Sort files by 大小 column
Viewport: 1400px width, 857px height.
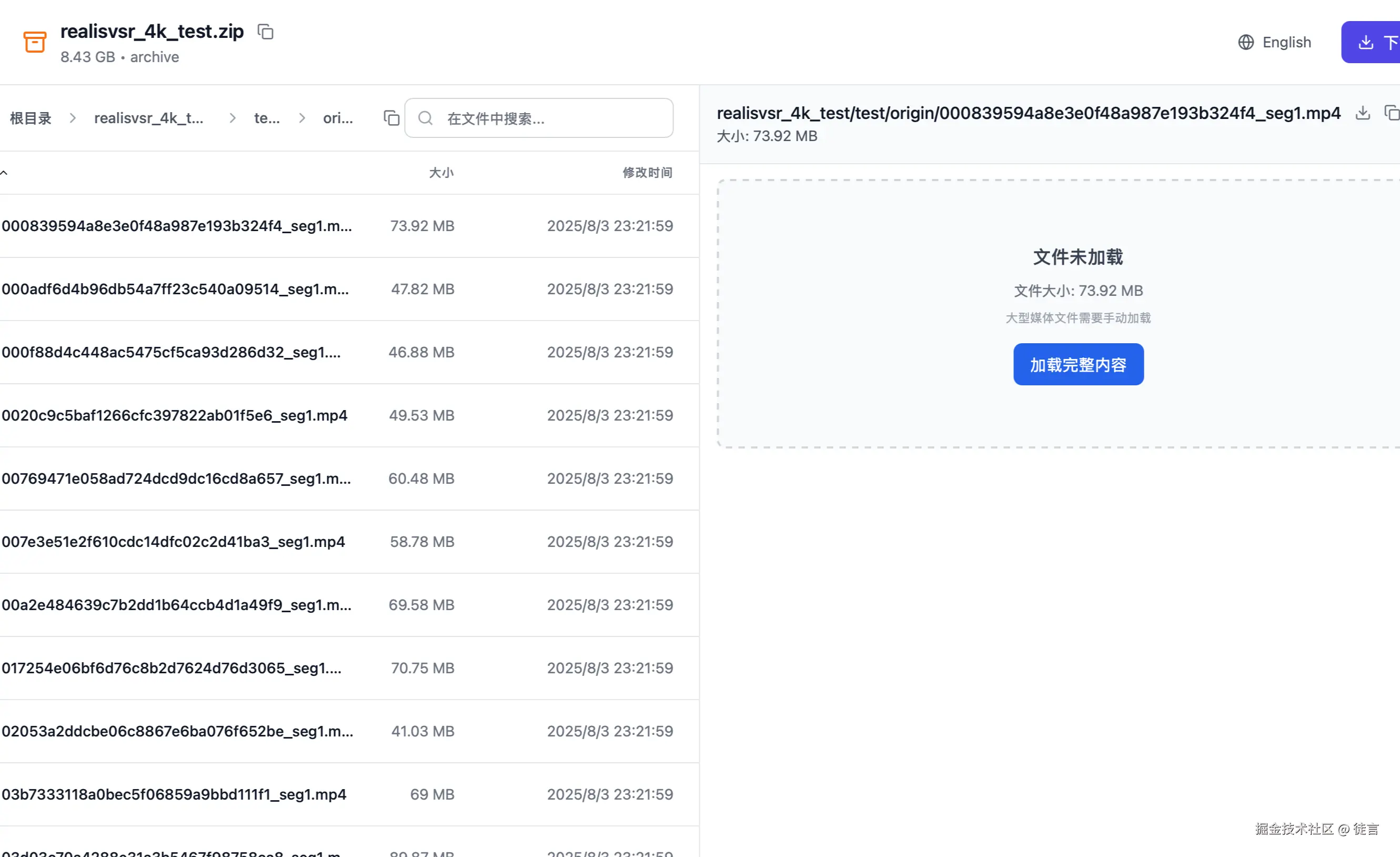pos(441,173)
